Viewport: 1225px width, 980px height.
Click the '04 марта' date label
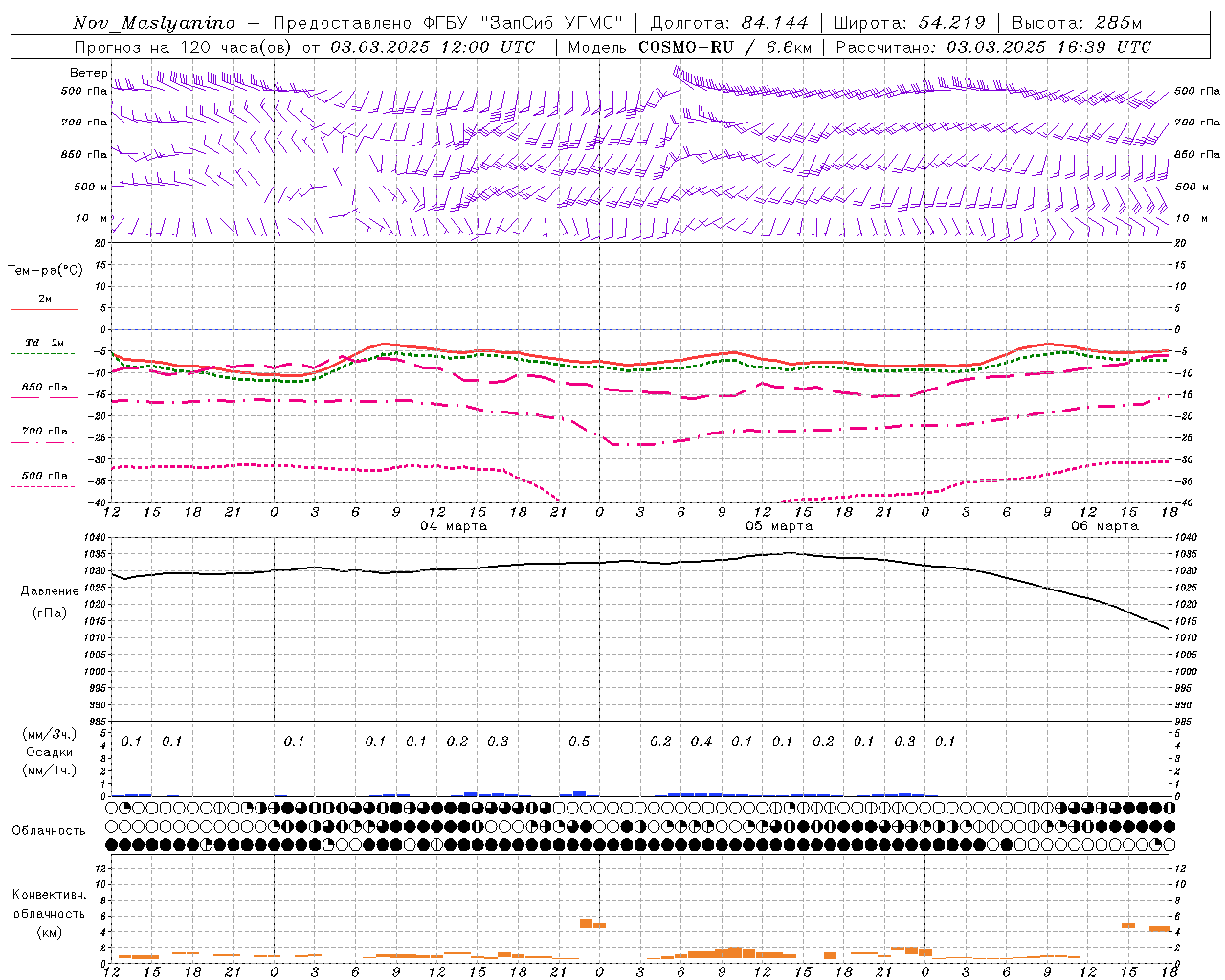[x=454, y=526]
